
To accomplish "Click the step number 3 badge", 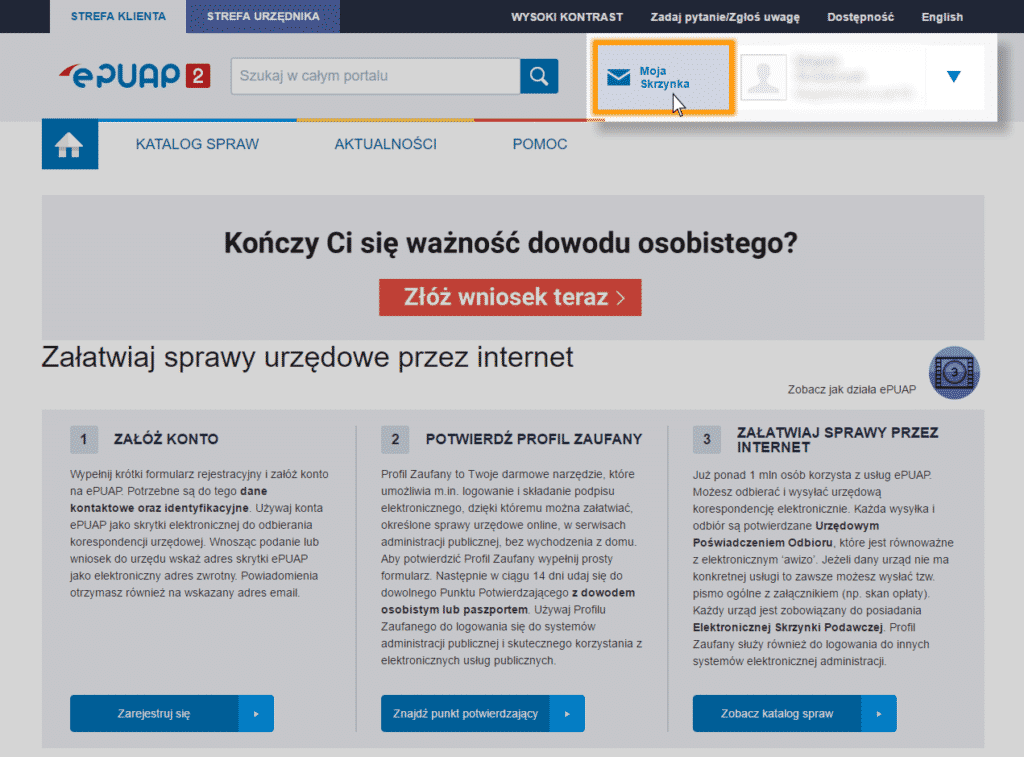I will [x=707, y=440].
